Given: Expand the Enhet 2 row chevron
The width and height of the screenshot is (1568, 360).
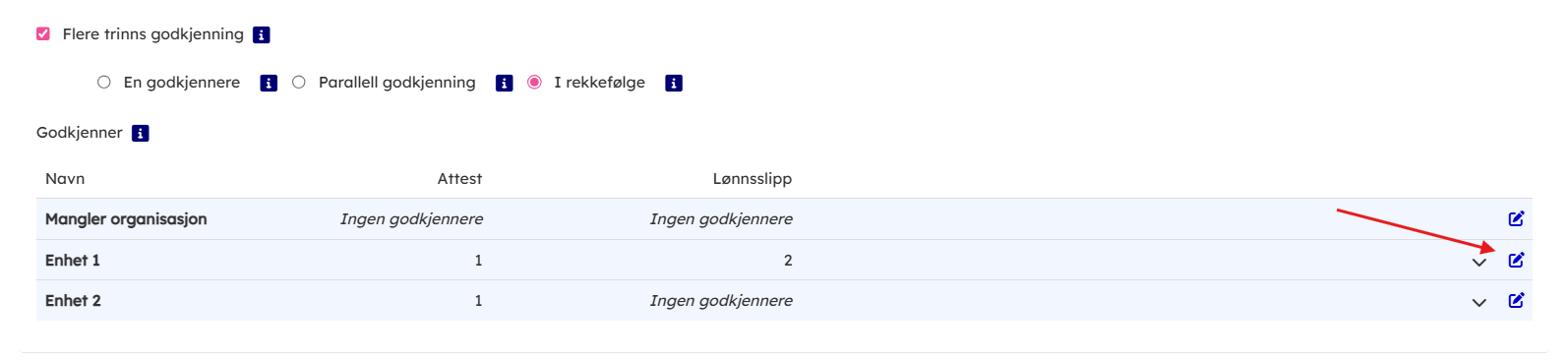Looking at the screenshot, I should coord(1479,302).
